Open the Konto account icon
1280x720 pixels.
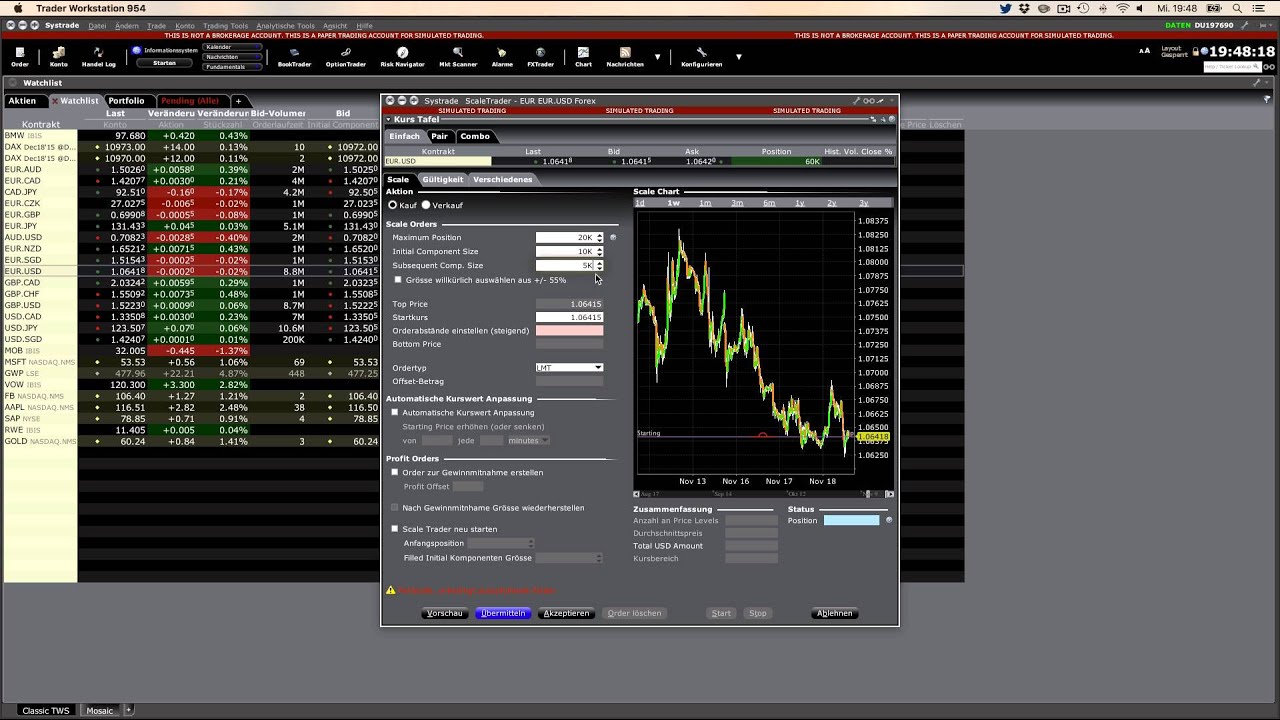(59, 56)
